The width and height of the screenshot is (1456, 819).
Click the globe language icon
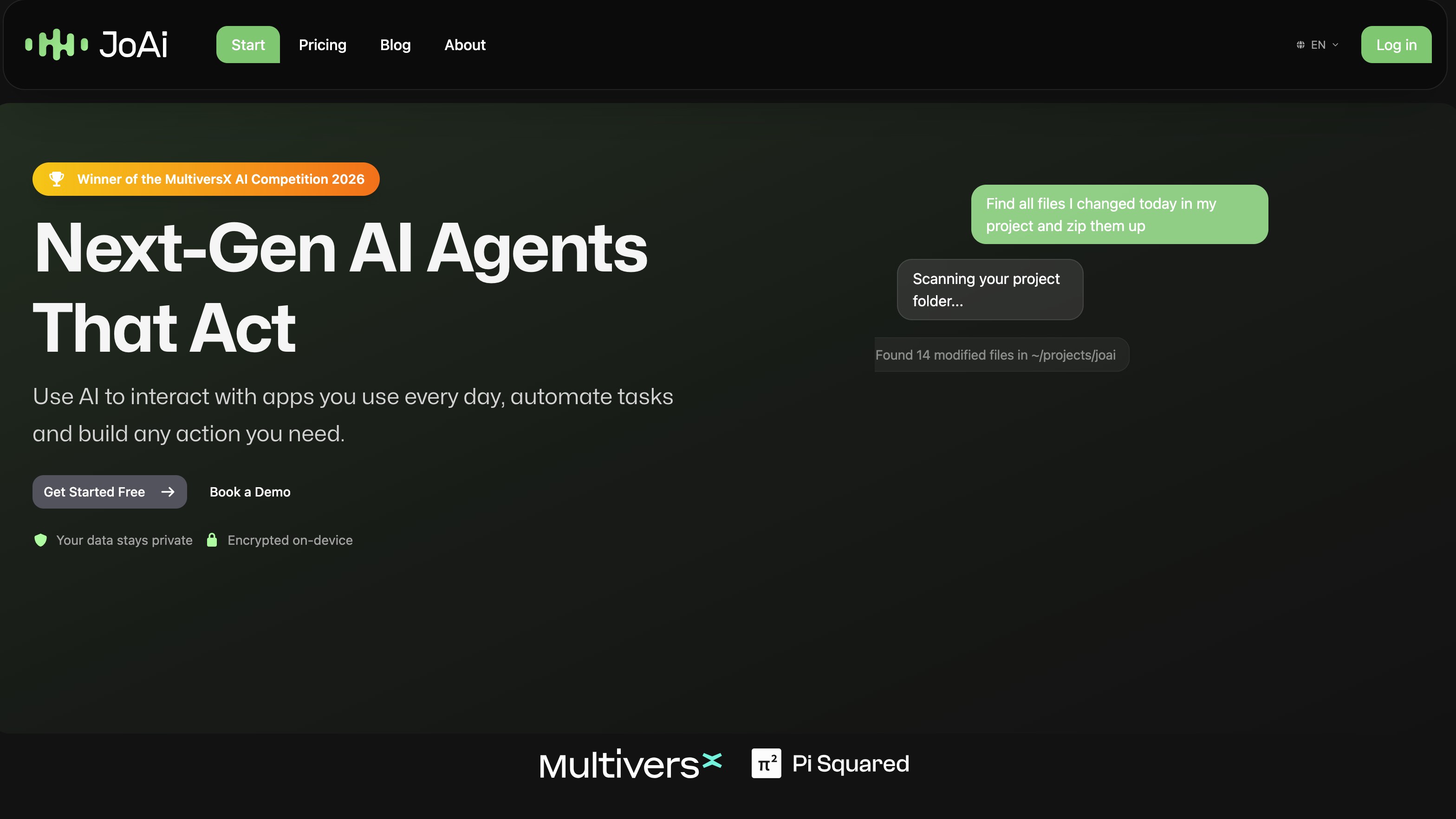click(1300, 45)
